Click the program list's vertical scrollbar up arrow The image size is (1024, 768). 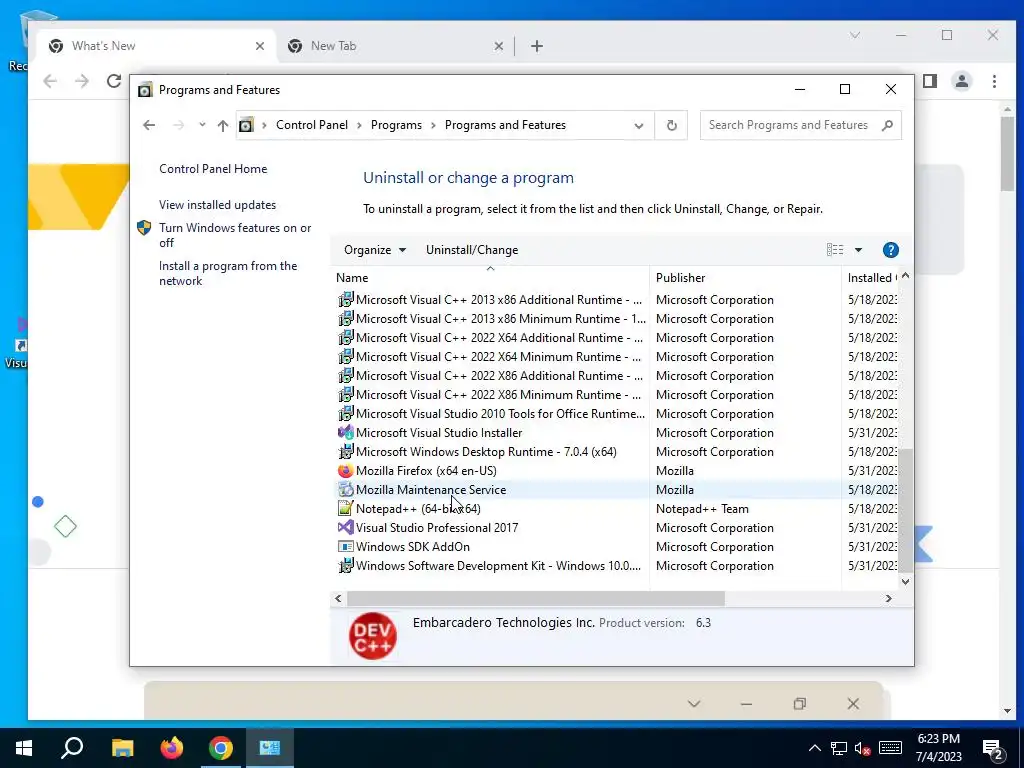tap(905, 276)
